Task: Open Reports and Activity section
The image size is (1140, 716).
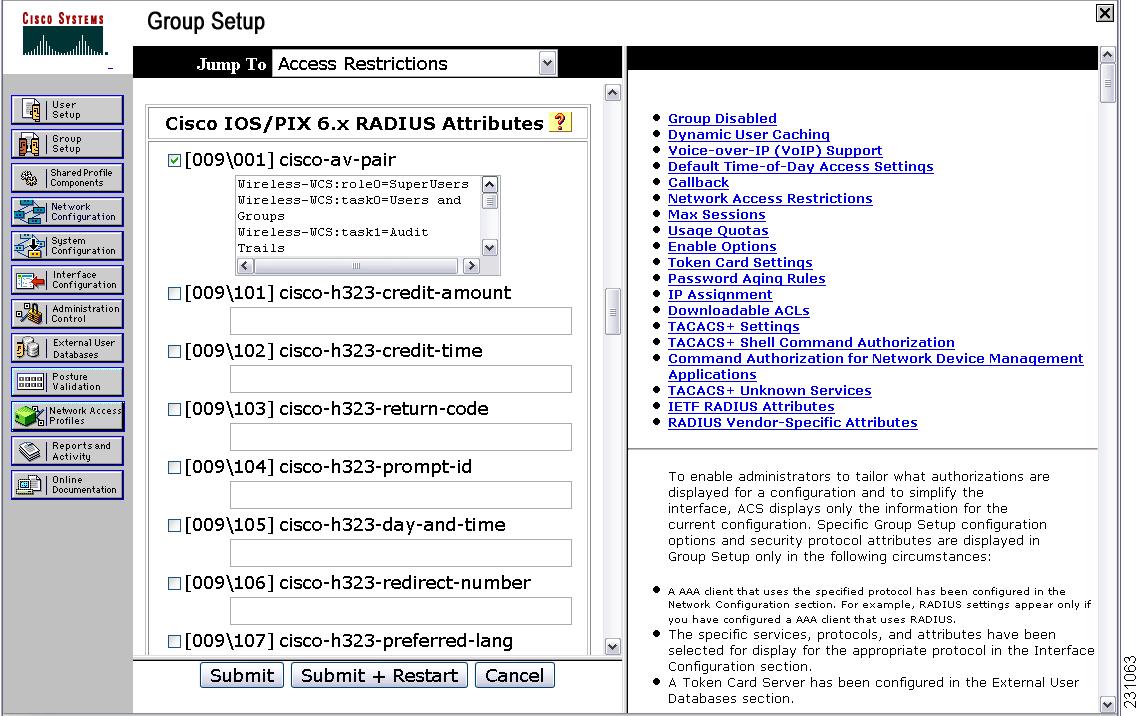Action: tap(67, 451)
